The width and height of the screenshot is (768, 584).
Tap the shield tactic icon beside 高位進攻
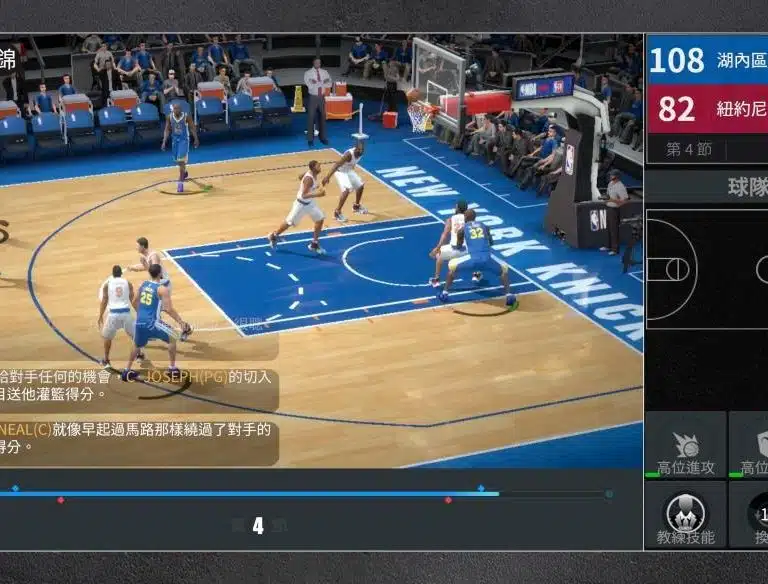click(754, 448)
